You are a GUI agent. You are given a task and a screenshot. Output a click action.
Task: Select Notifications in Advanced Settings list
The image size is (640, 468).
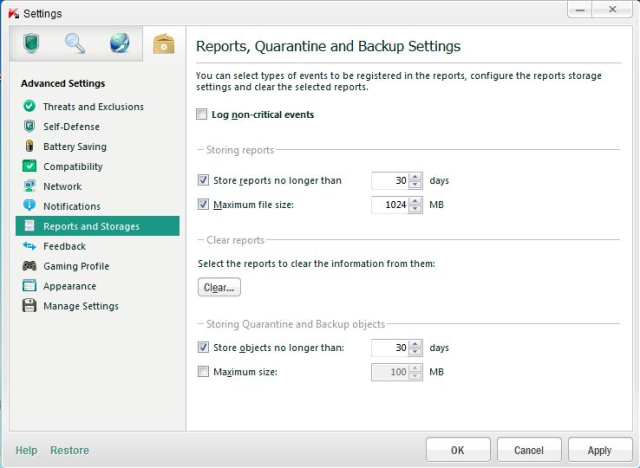point(71,206)
